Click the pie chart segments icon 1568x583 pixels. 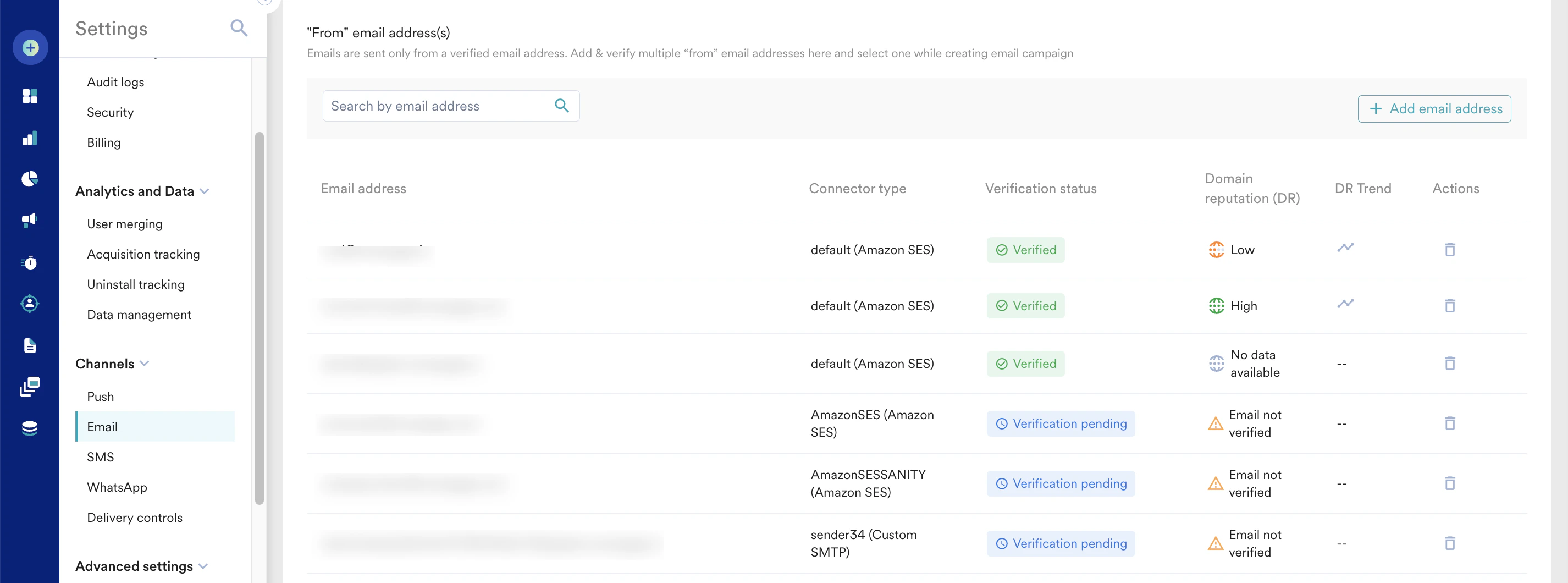[x=30, y=179]
